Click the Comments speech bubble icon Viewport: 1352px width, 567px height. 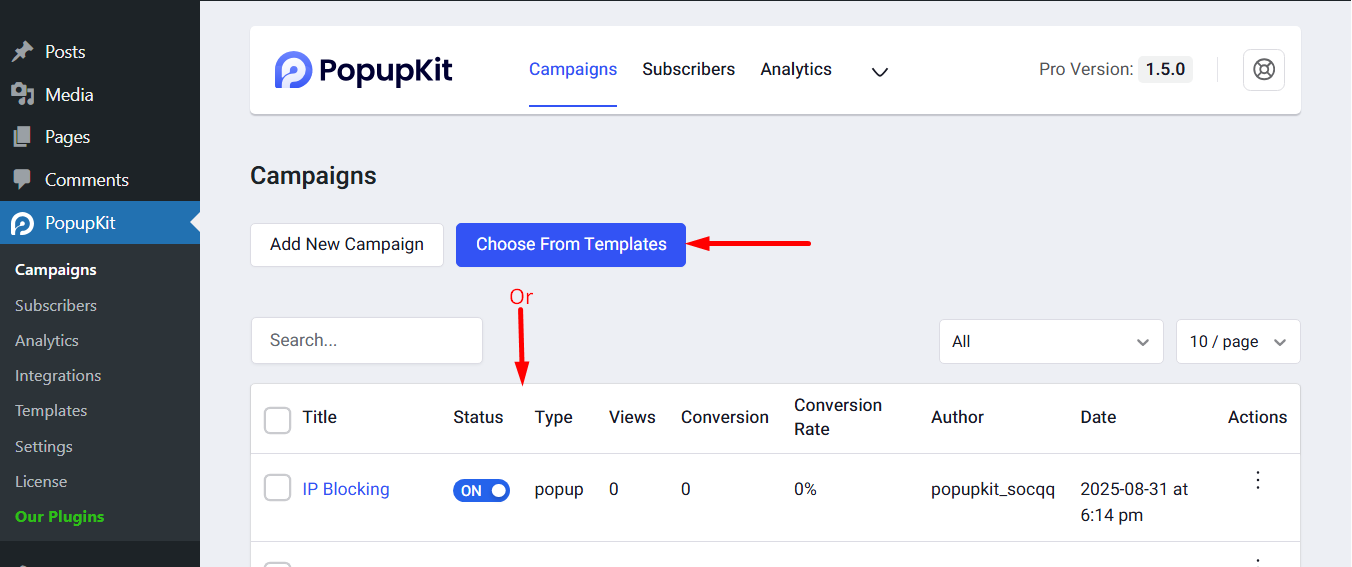point(22,180)
